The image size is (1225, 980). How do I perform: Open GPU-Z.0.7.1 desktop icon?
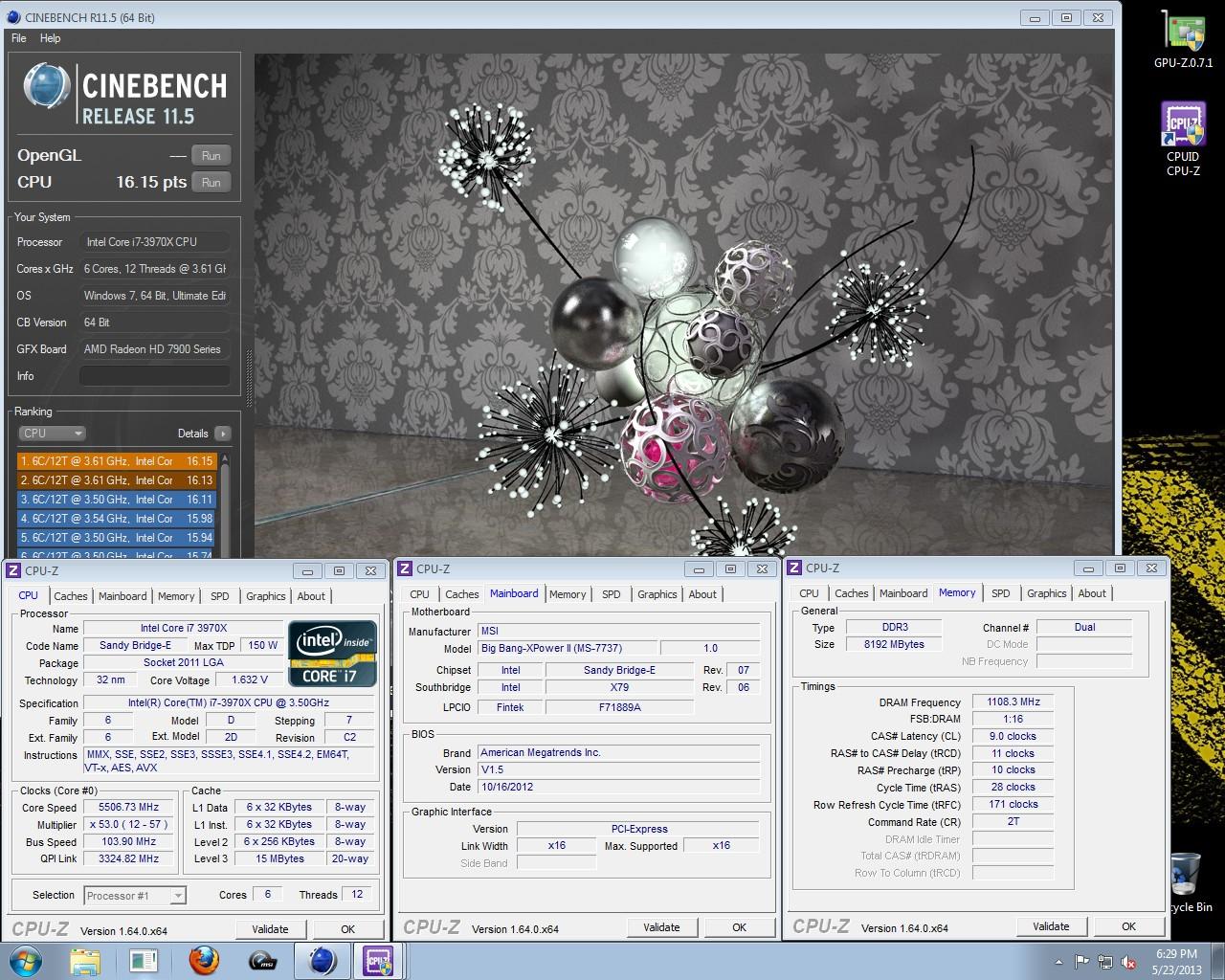(x=1183, y=38)
